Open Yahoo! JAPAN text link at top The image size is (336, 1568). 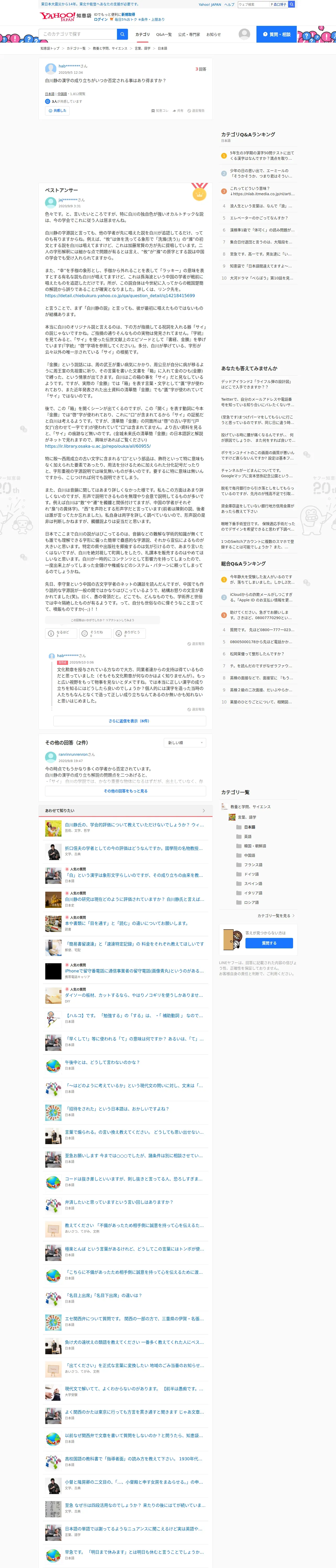[210, 4]
